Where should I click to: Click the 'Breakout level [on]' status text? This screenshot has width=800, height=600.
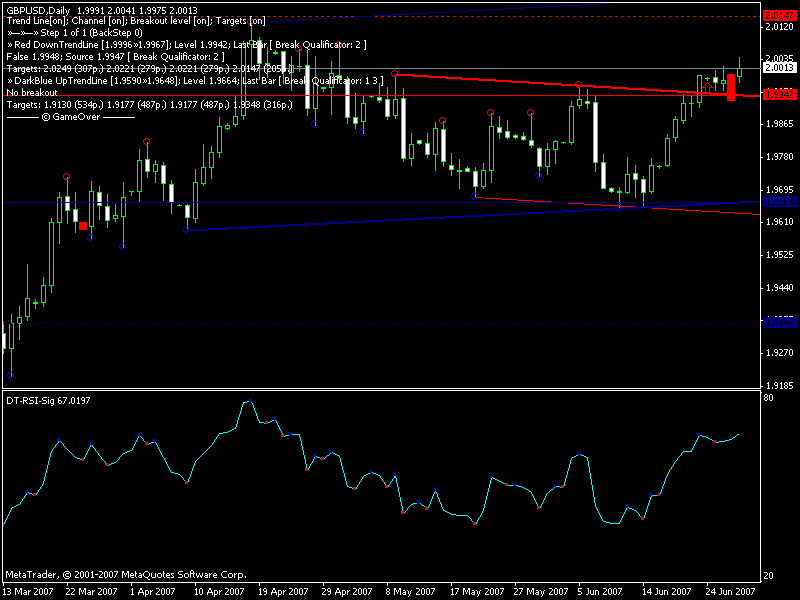pyautogui.click(x=174, y=21)
